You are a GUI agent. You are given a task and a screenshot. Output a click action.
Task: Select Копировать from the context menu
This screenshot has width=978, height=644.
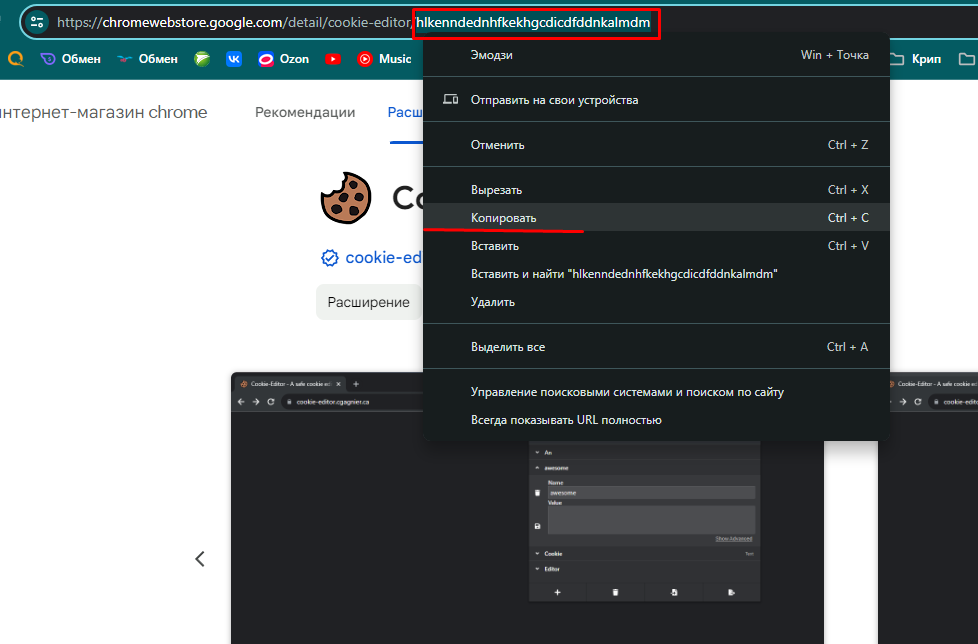coord(502,217)
